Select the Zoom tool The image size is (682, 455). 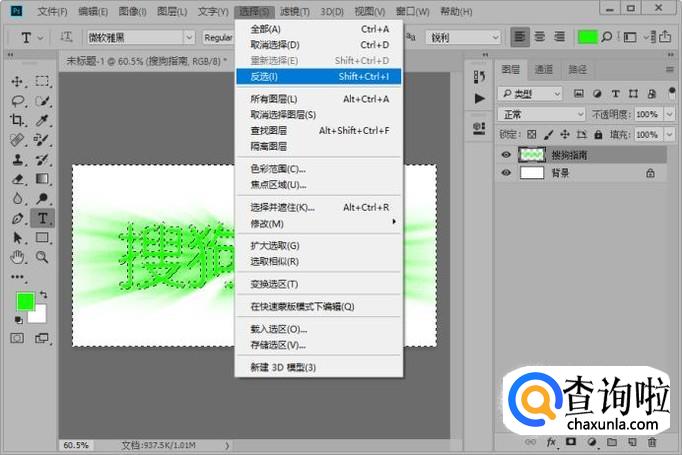tap(42, 257)
